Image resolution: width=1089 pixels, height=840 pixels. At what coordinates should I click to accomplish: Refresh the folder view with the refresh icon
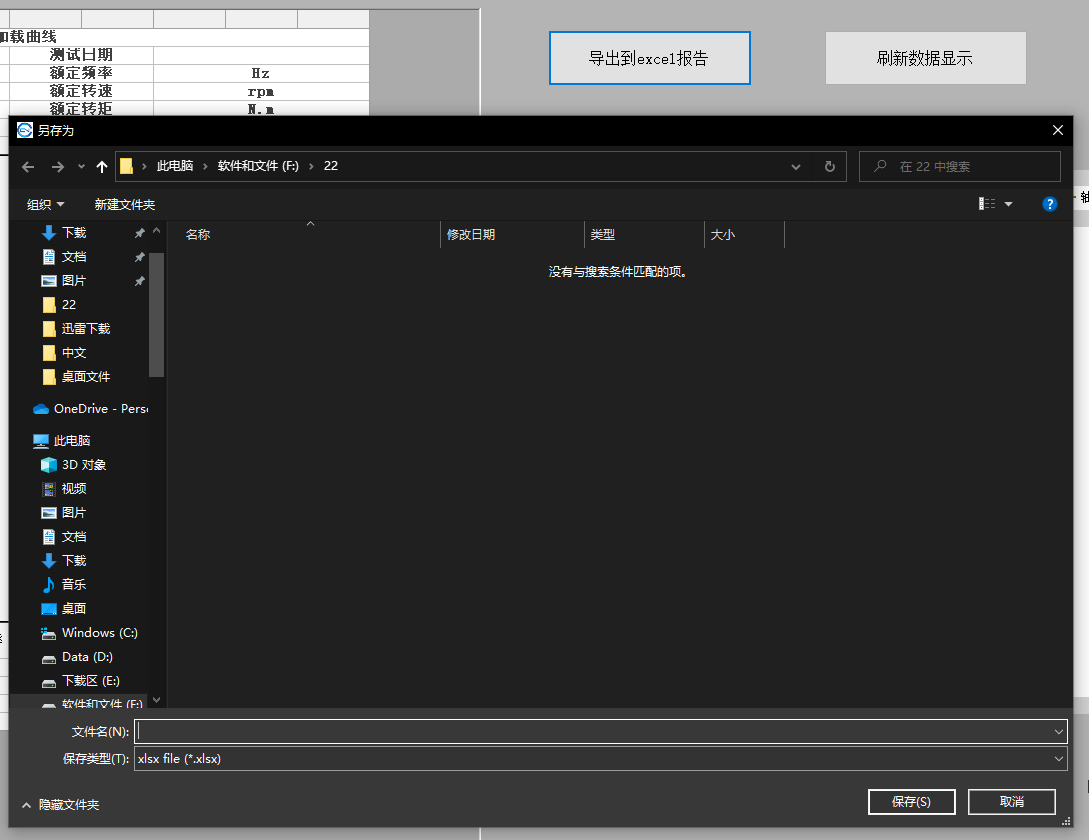pyautogui.click(x=829, y=166)
